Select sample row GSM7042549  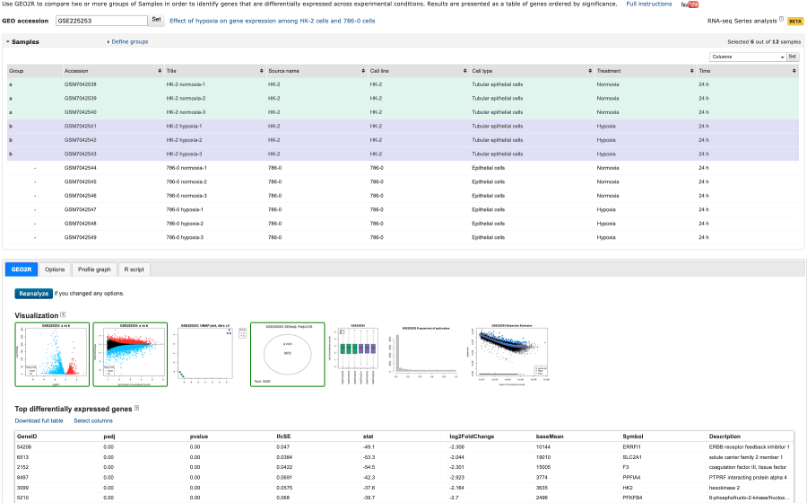click(403, 238)
